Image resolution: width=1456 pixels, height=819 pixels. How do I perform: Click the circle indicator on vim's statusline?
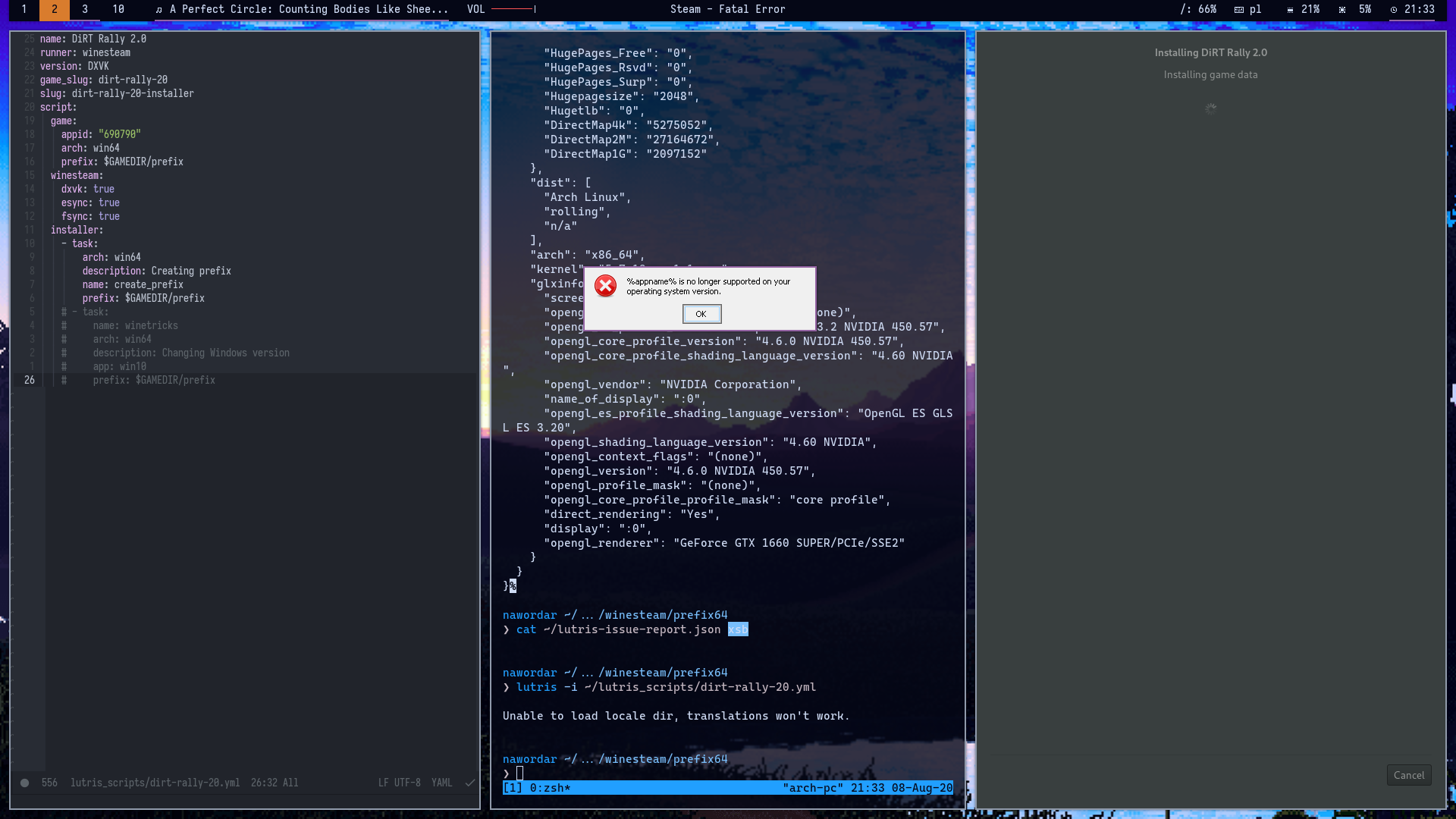(x=24, y=783)
